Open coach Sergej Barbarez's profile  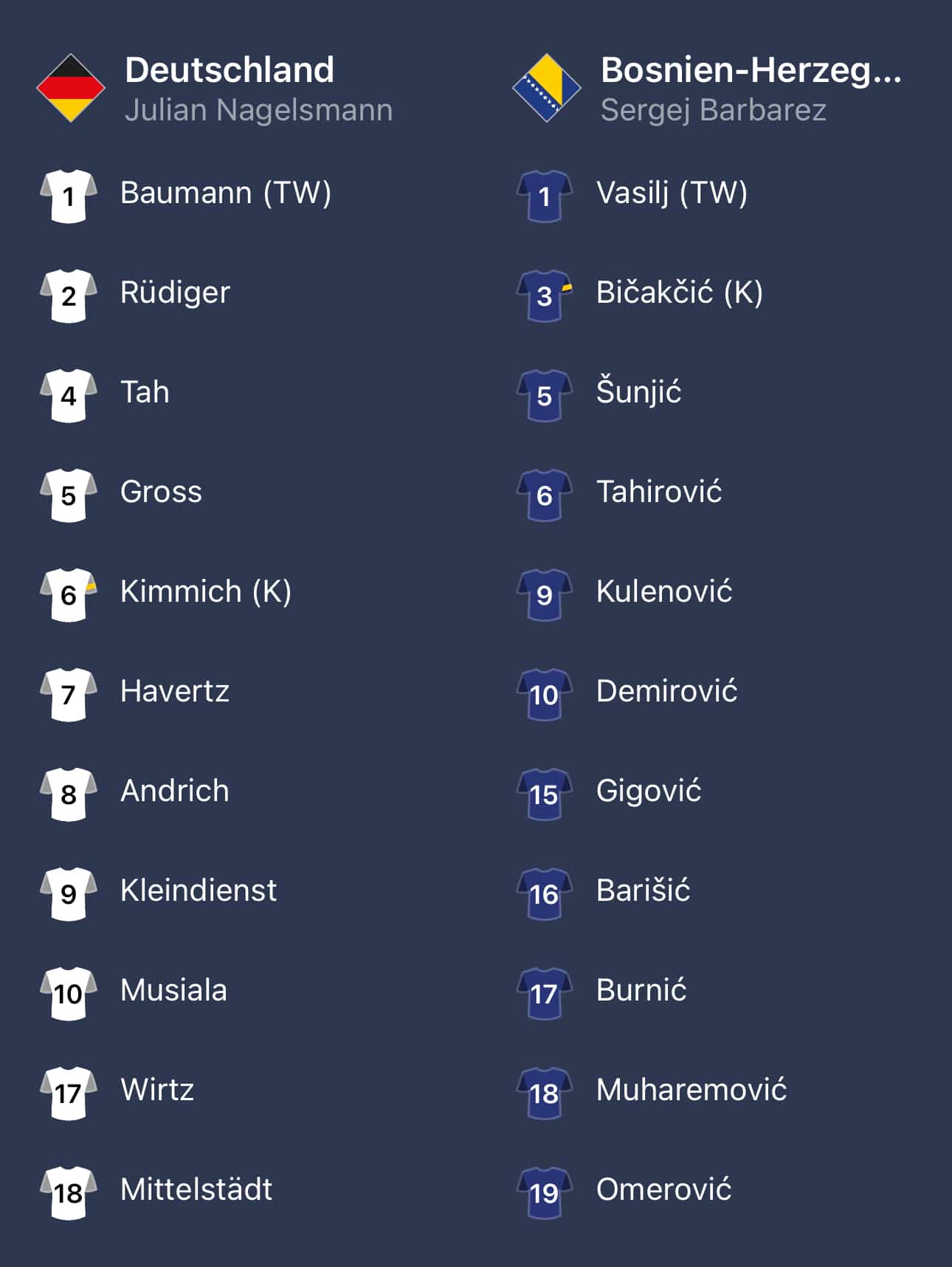[713, 110]
